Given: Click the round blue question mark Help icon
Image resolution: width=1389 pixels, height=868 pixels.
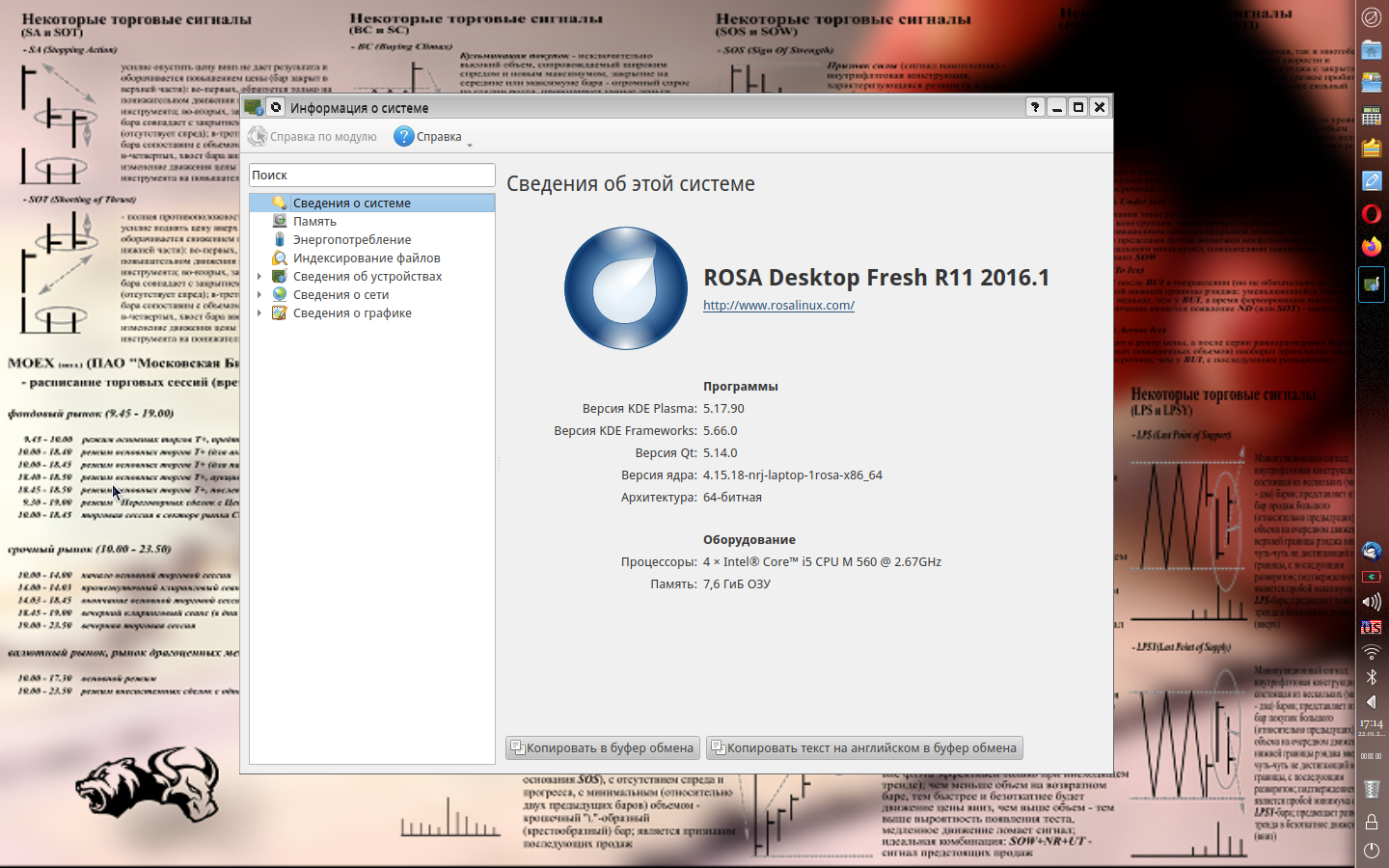Looking at the screenshot, I should click(403, 137).
